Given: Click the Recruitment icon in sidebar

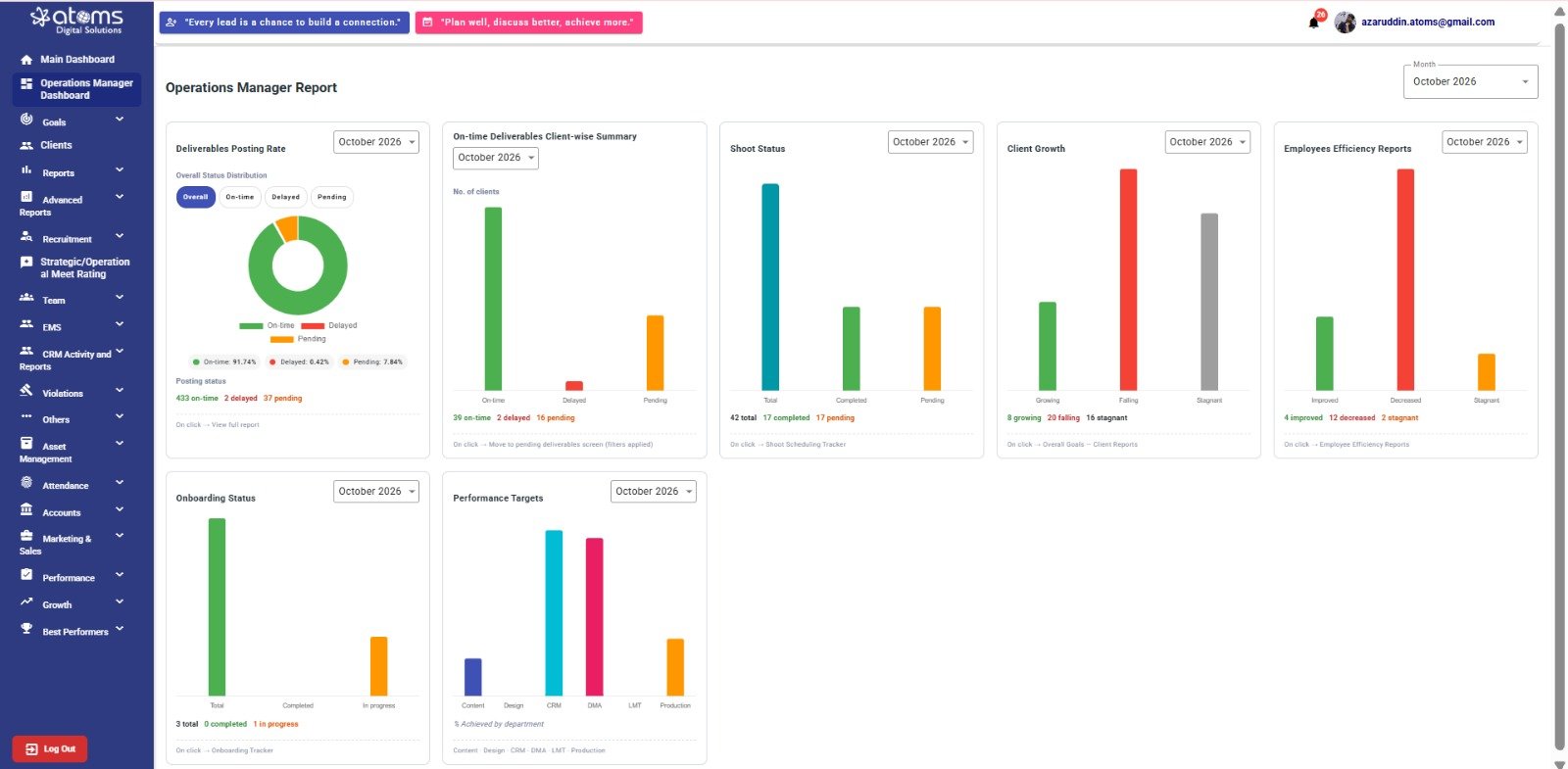Looking at the screenshot, I should point(26,236).
